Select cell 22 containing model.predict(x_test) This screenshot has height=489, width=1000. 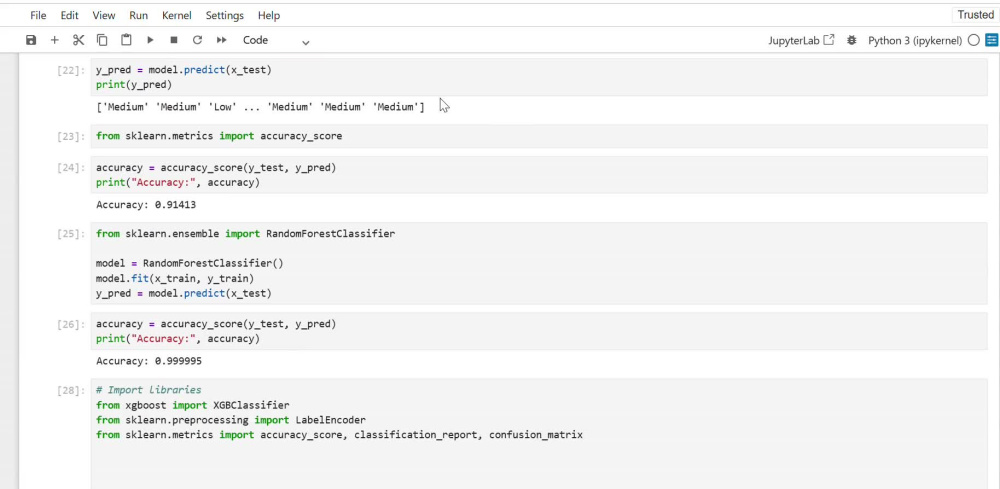point(538,77)
